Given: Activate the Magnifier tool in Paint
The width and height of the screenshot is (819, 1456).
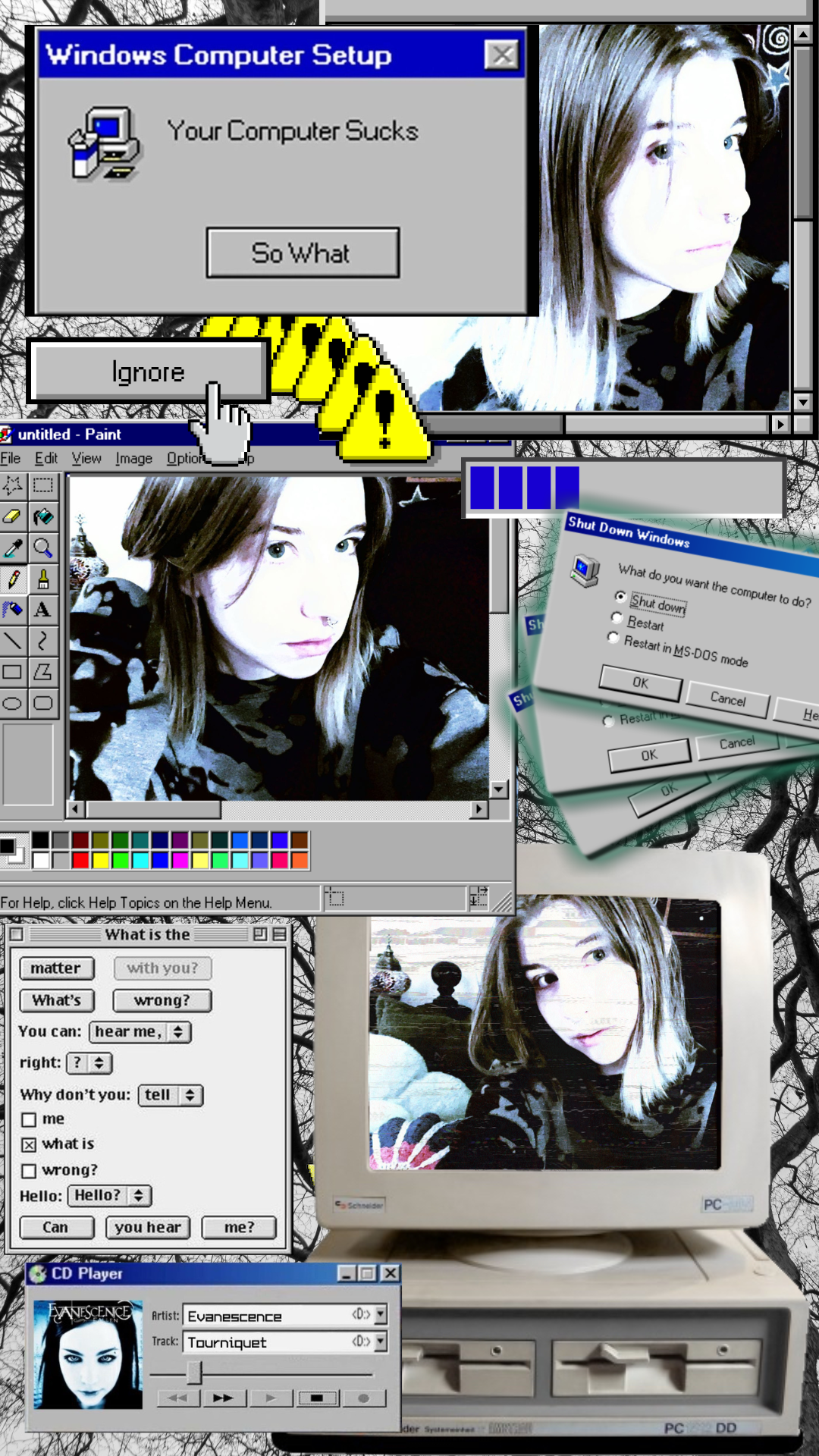Looking at the screenshot, I should click(x=43, y=548).
